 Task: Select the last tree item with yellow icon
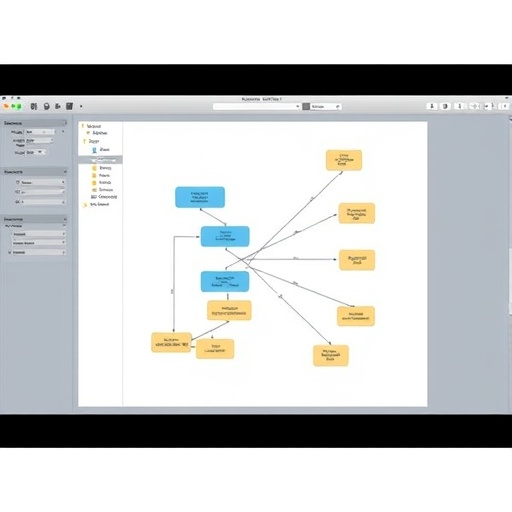point(96,205)
